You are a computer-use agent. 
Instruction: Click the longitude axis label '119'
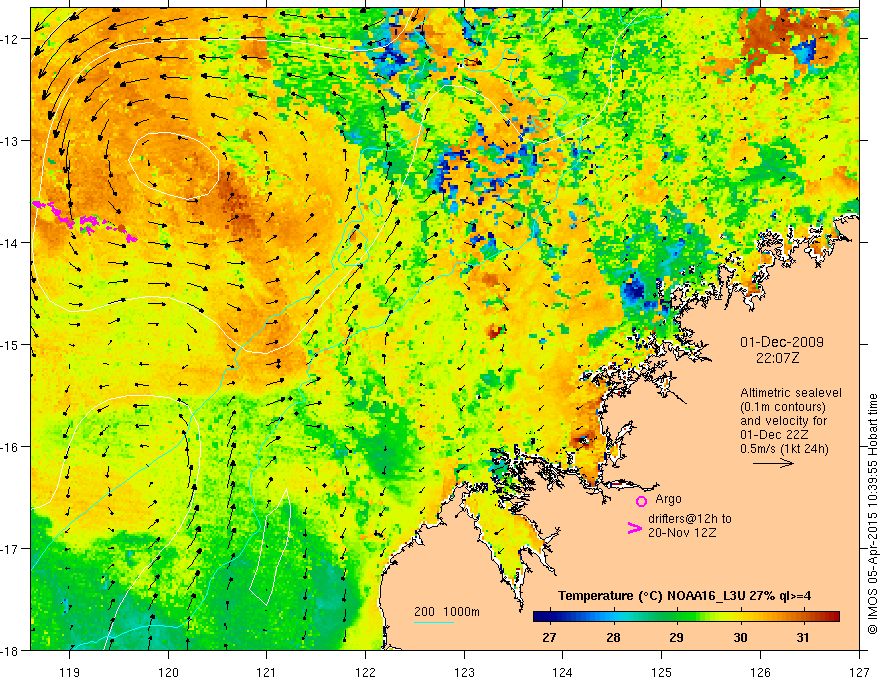70,673
